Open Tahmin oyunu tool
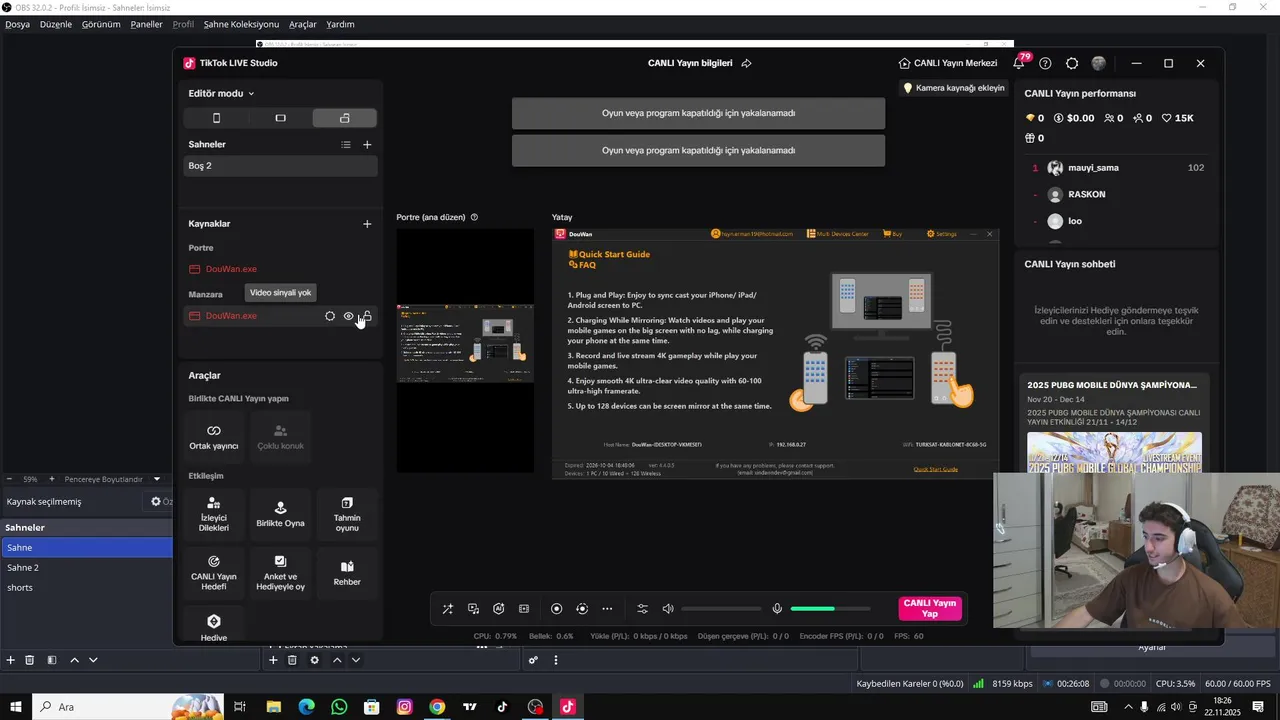 347,515
